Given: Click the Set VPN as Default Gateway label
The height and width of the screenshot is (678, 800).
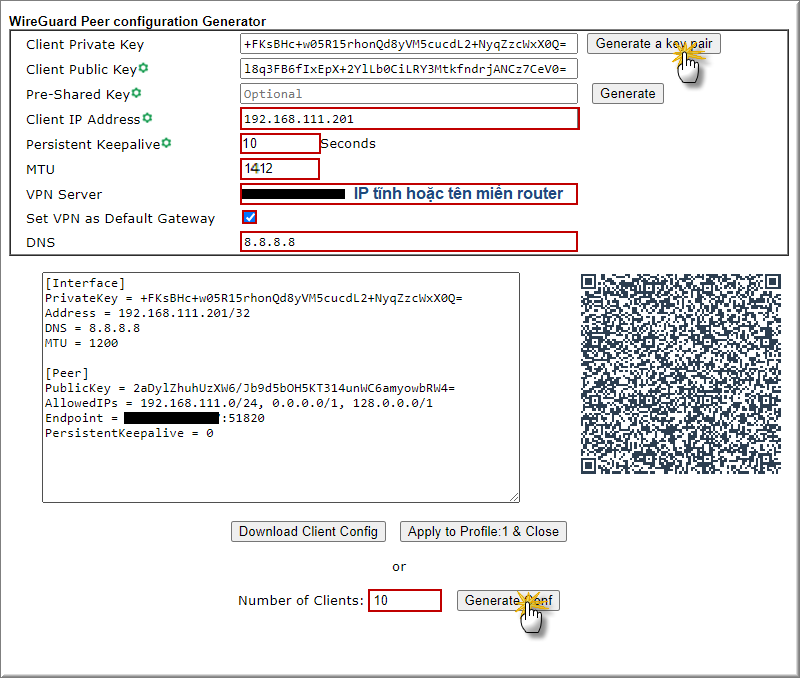Looking at the screenshot, I should tap(120, 218).
